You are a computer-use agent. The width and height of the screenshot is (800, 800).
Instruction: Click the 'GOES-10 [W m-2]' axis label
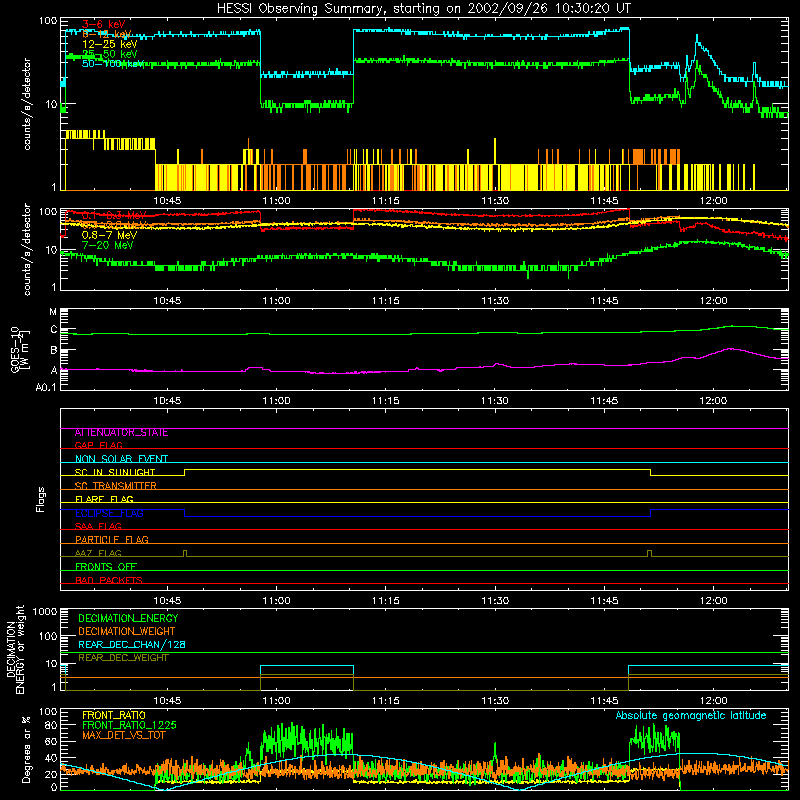[x=20, y=349]
